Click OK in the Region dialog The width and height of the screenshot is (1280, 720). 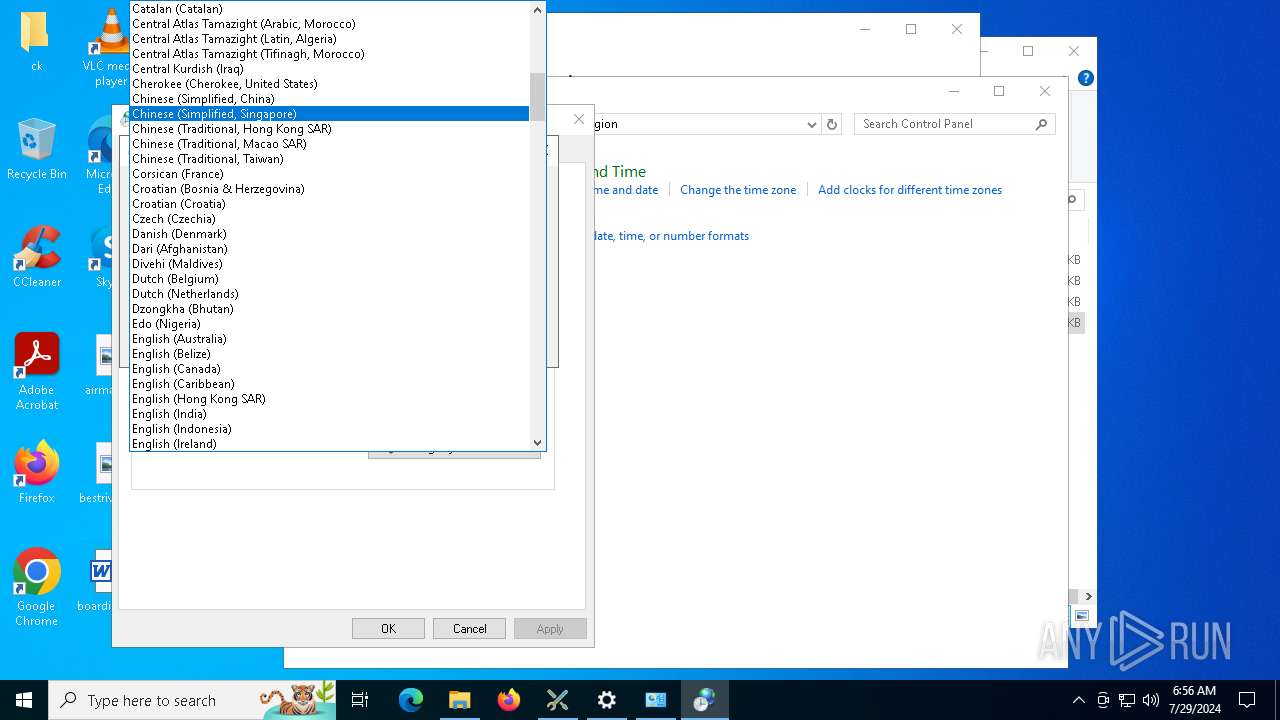(388, 629)
